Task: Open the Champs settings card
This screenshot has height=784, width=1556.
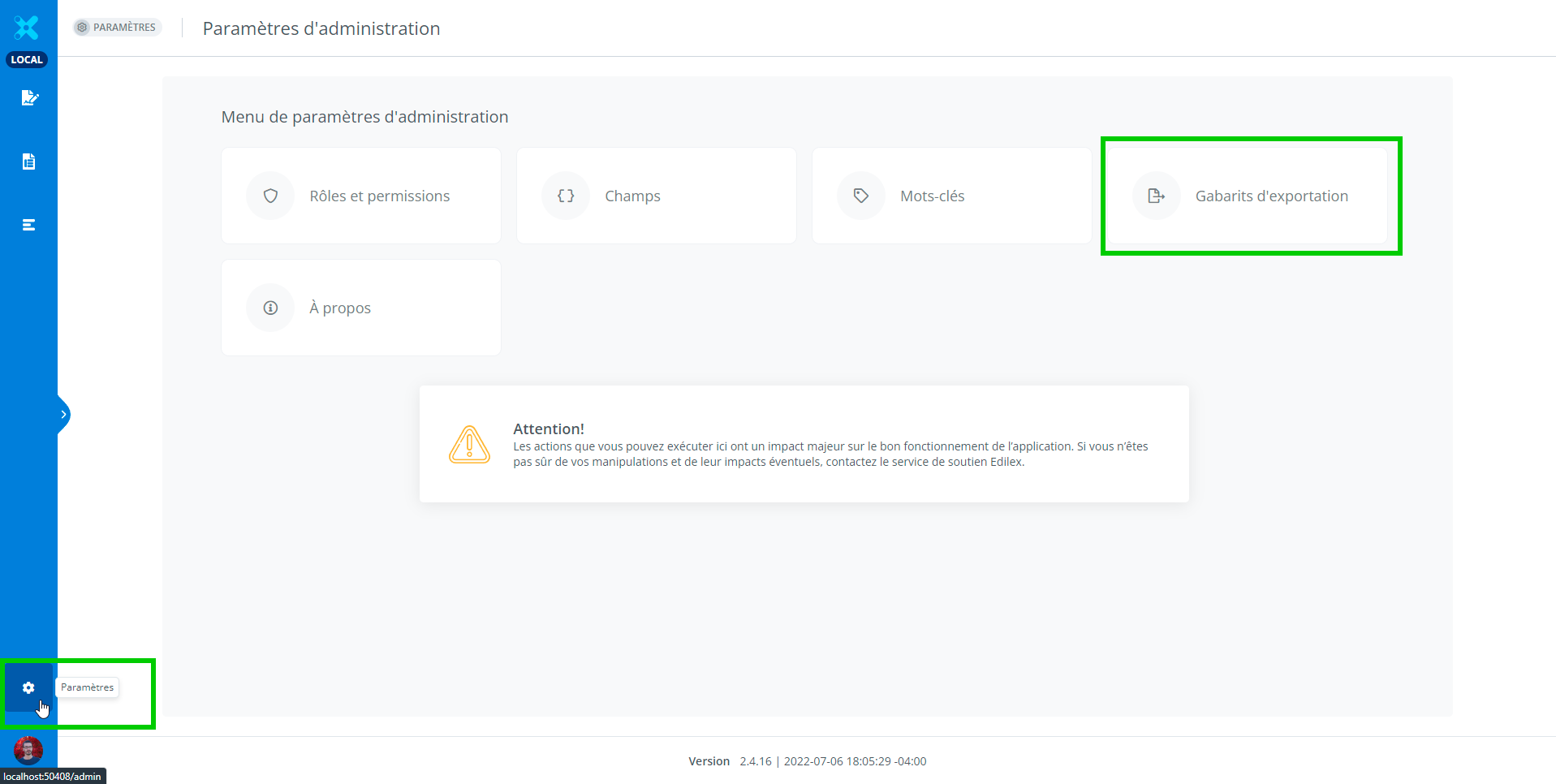Action: click(x=632, y=196)
